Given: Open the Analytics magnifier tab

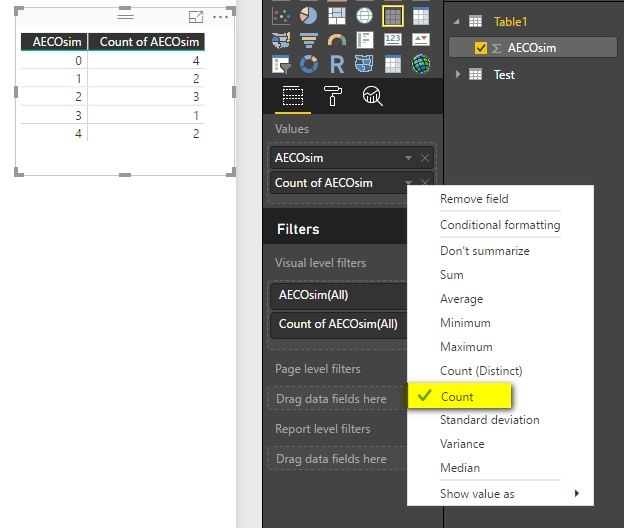Looking at the screenshot, I should coord(372,96).
